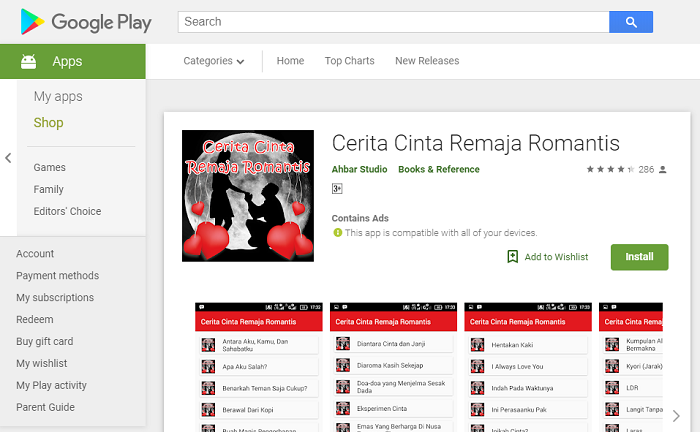Image resolution: width=700 pixels, height=432 pixels.
Task: Open the screenshot listing Kyori (Jarak)
Action: pos(631,367)
